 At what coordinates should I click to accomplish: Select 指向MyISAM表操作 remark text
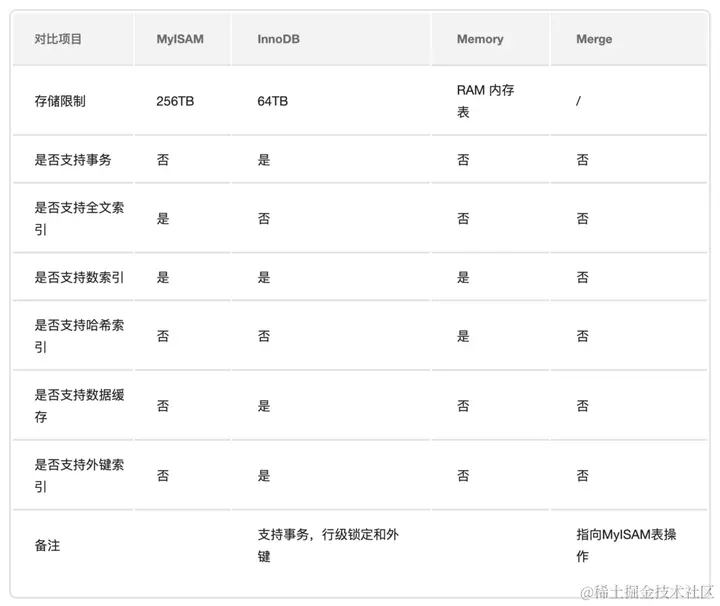[626, 545]
